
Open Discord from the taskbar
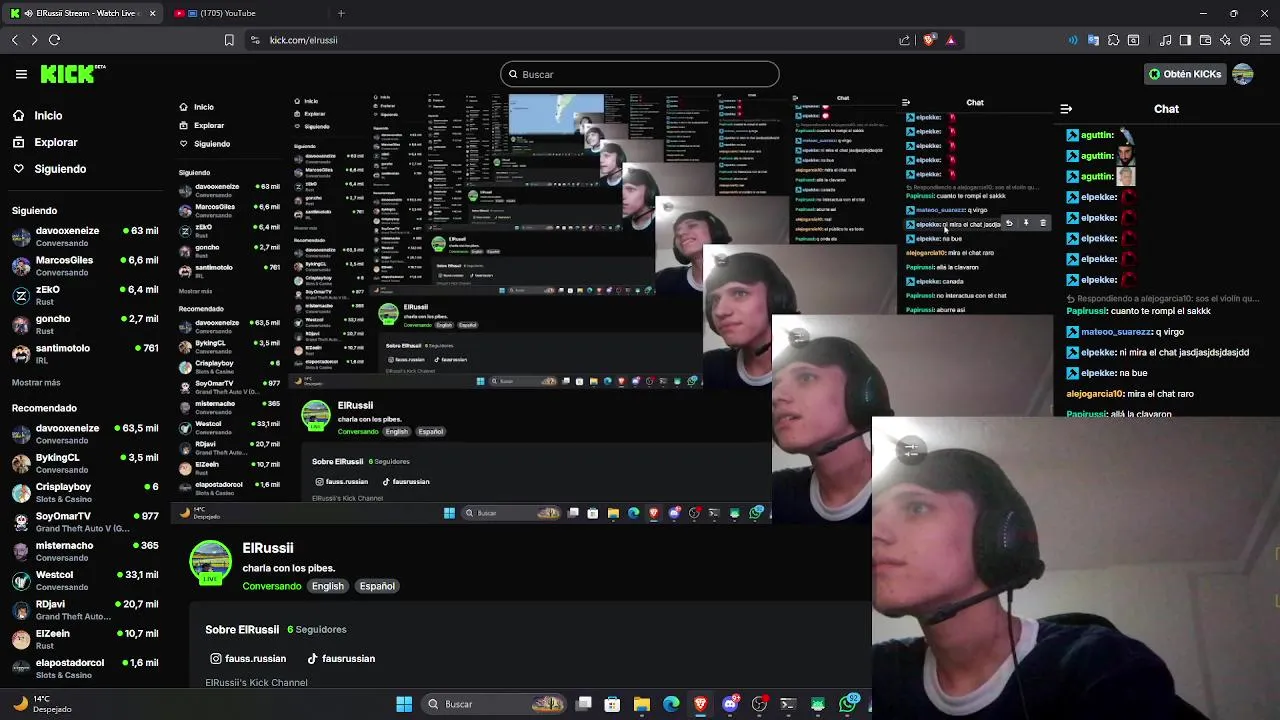point(730,704)
